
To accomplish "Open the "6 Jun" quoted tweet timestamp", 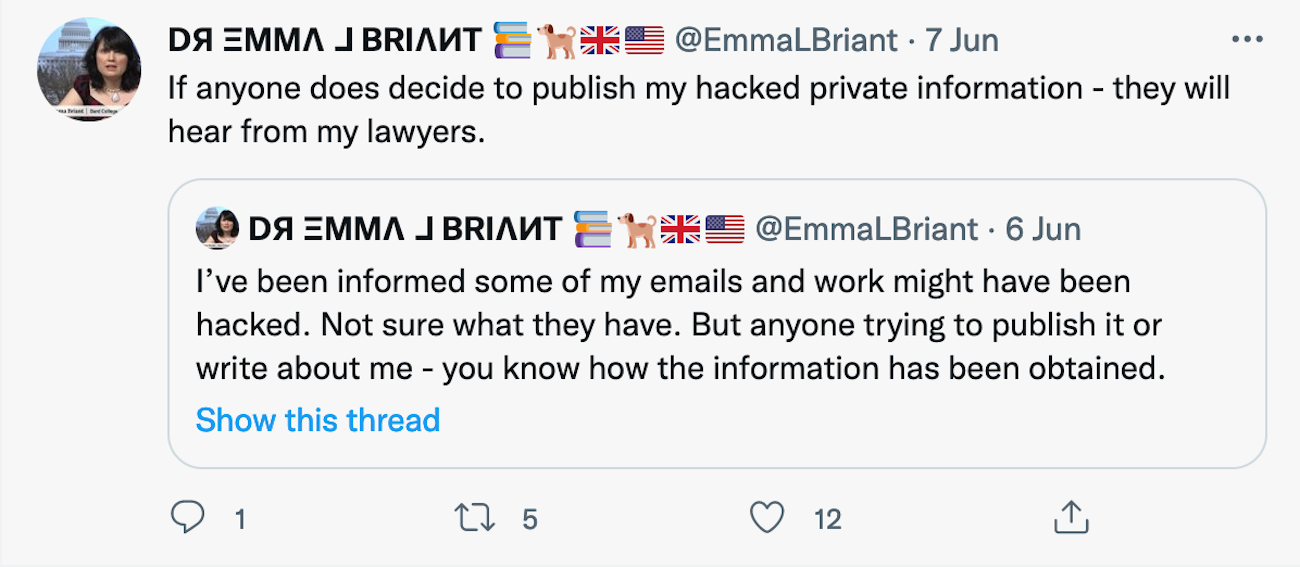I will coord(1043,229).
